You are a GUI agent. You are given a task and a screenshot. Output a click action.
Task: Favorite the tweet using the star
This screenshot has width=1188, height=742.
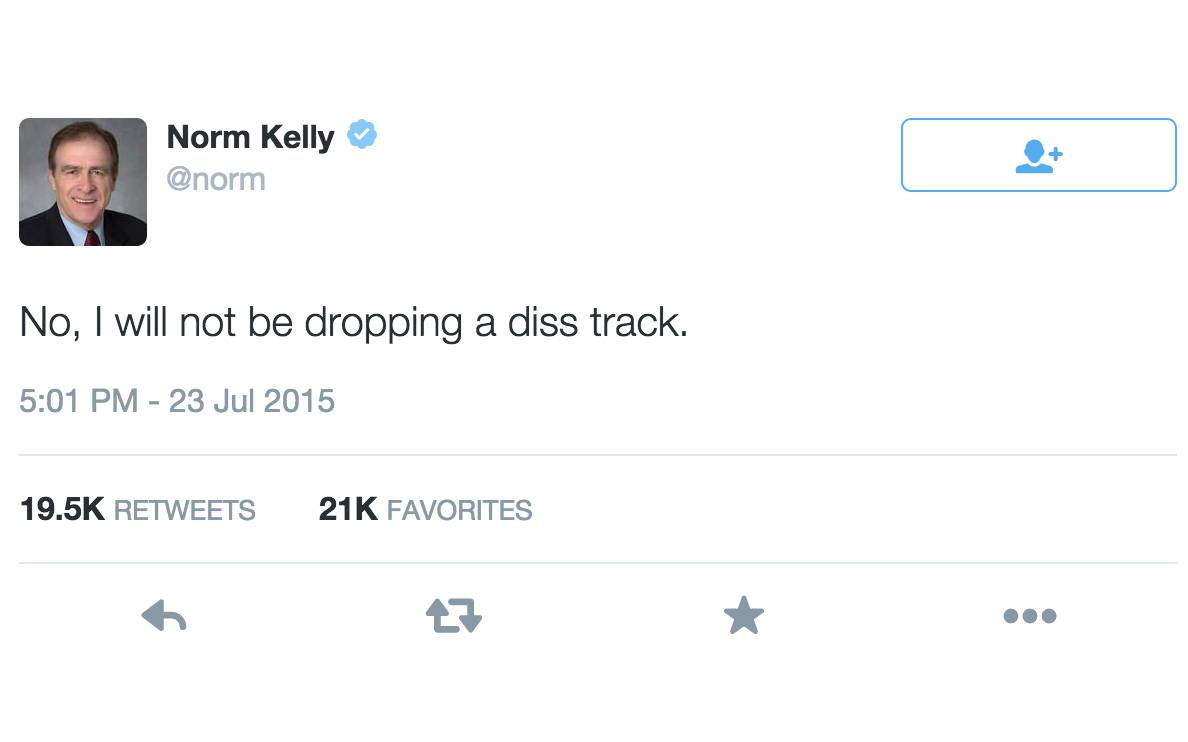click(x=744, y=616)
